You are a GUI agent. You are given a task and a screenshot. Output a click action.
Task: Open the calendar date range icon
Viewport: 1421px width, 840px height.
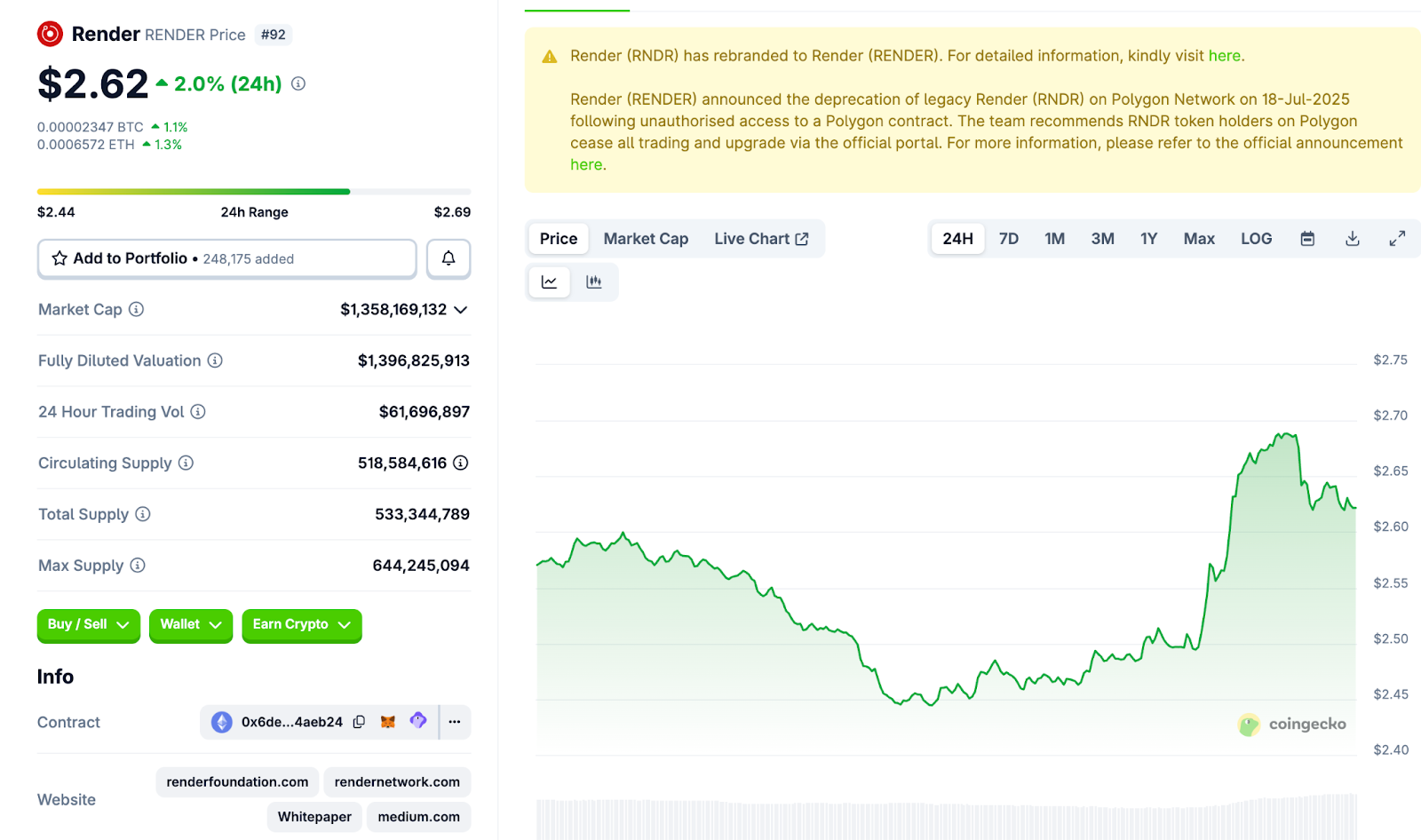pos(1307,239)
